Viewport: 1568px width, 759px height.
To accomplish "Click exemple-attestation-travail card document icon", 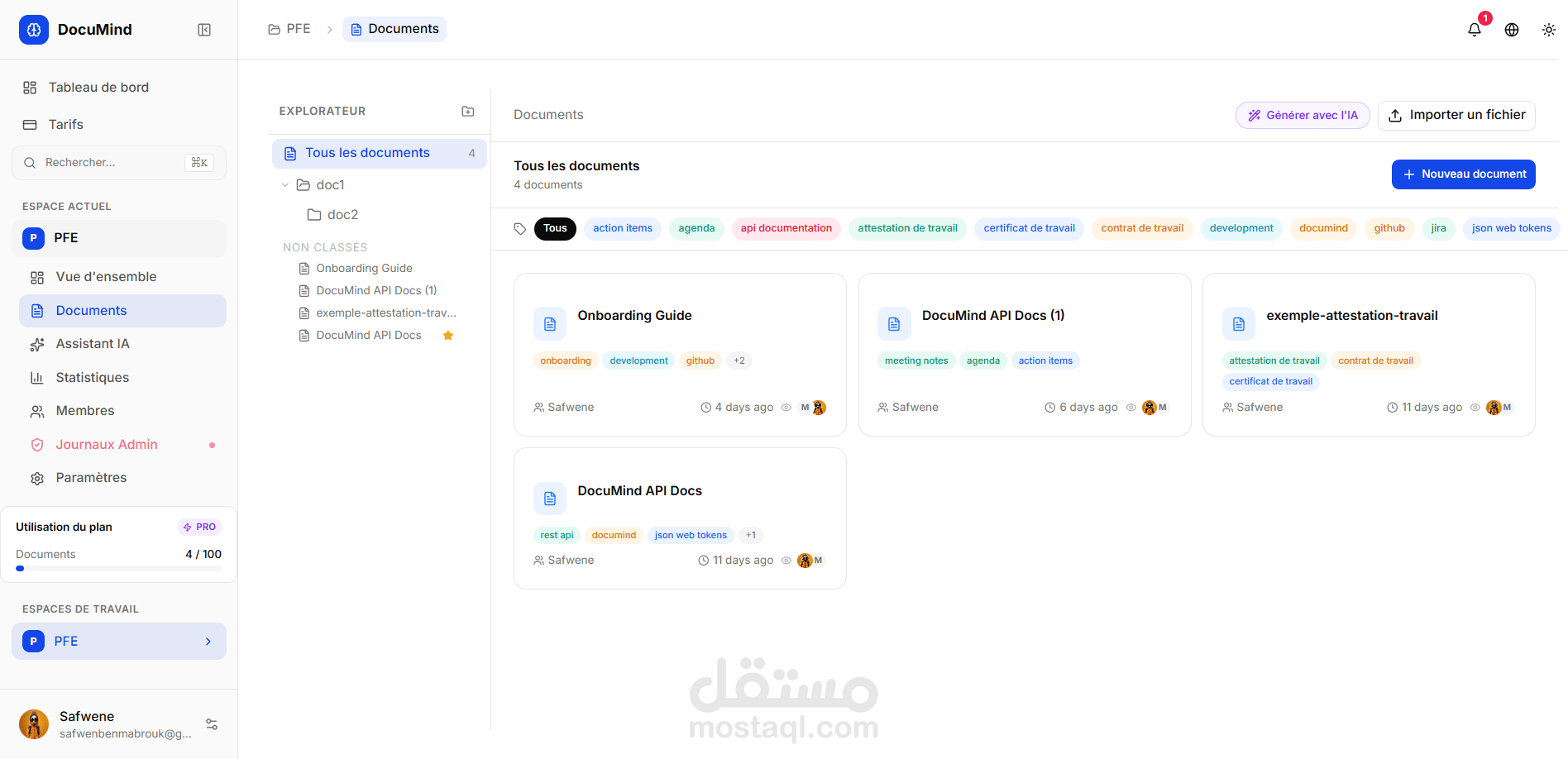I will pos(1239,324).
